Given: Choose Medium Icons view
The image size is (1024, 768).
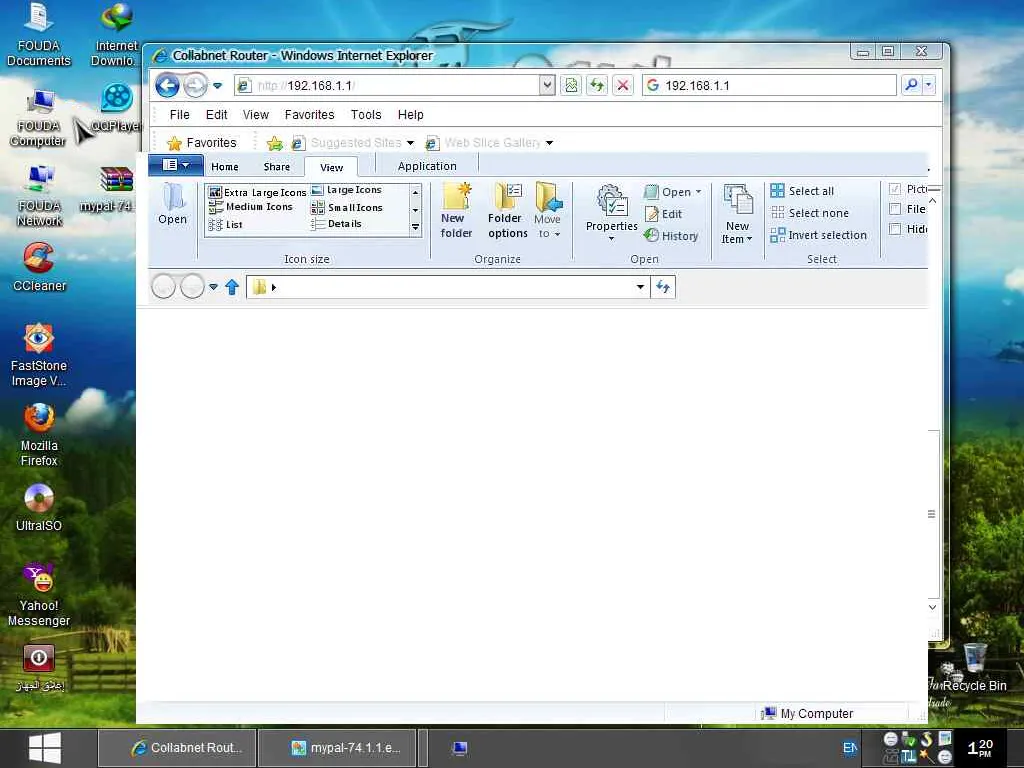Looking at the screenshot, I should tap(251, 207).
